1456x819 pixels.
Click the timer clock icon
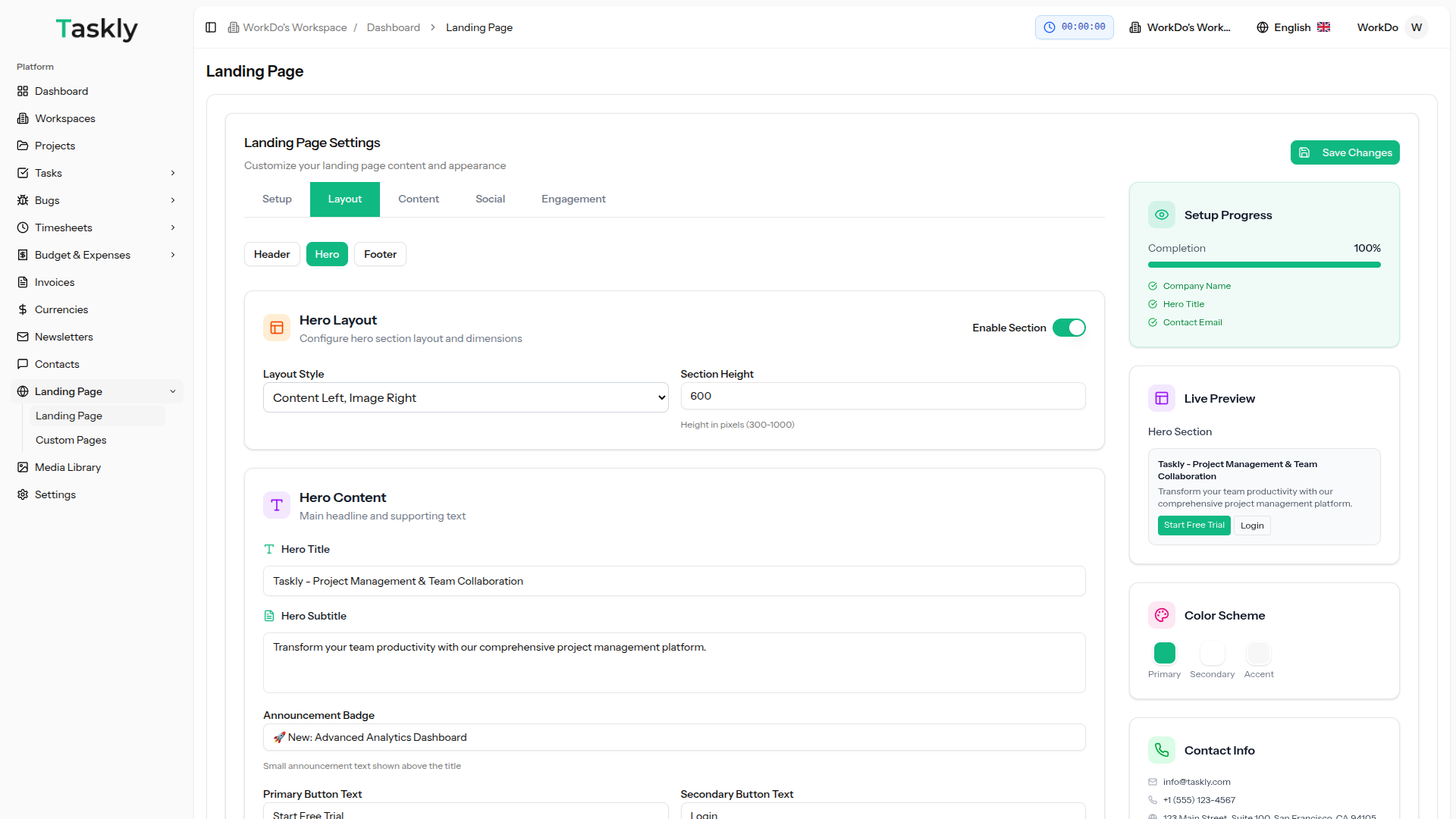click(1050, 27)
